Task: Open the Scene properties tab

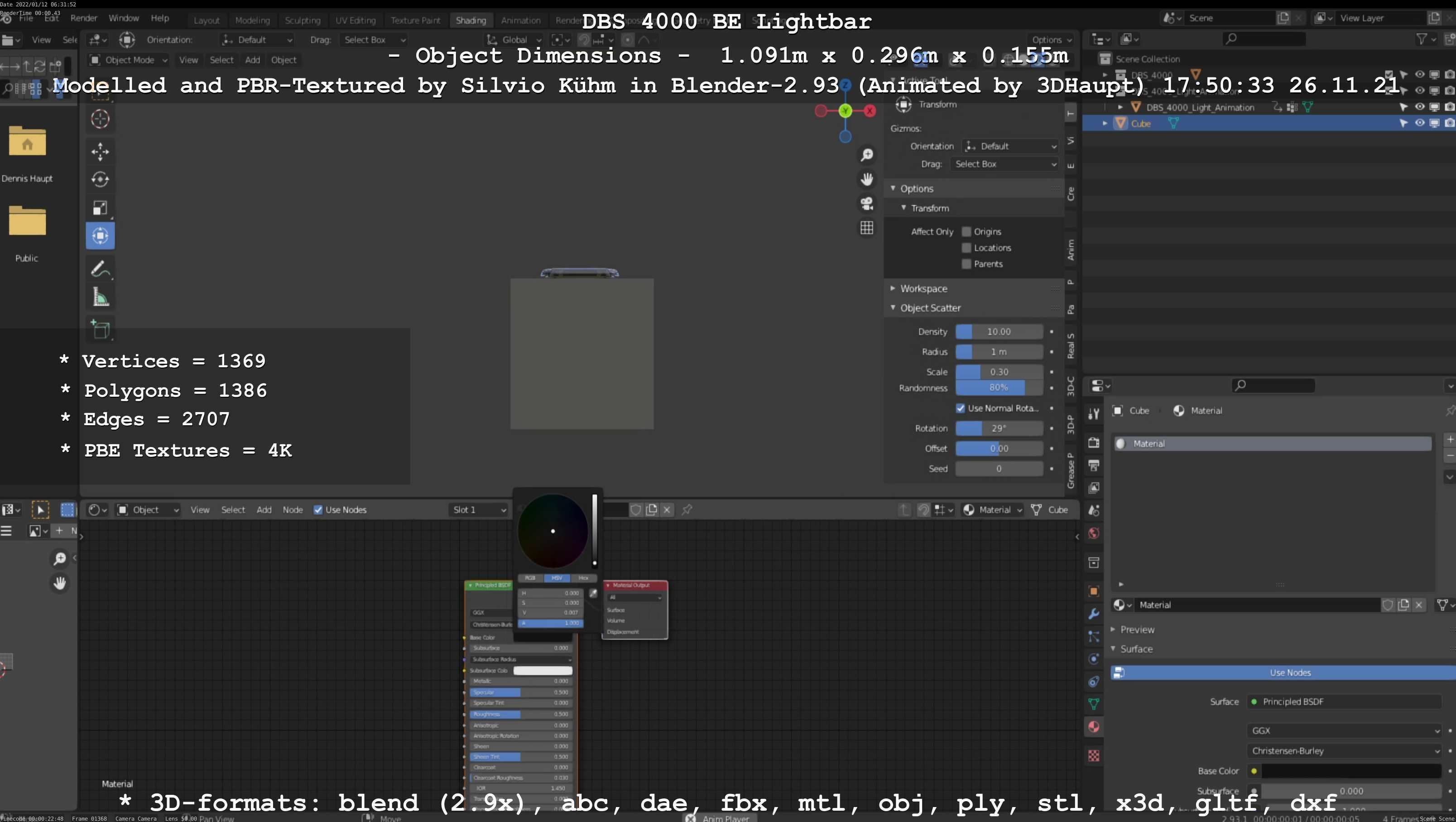Action: coord(1094,510)
